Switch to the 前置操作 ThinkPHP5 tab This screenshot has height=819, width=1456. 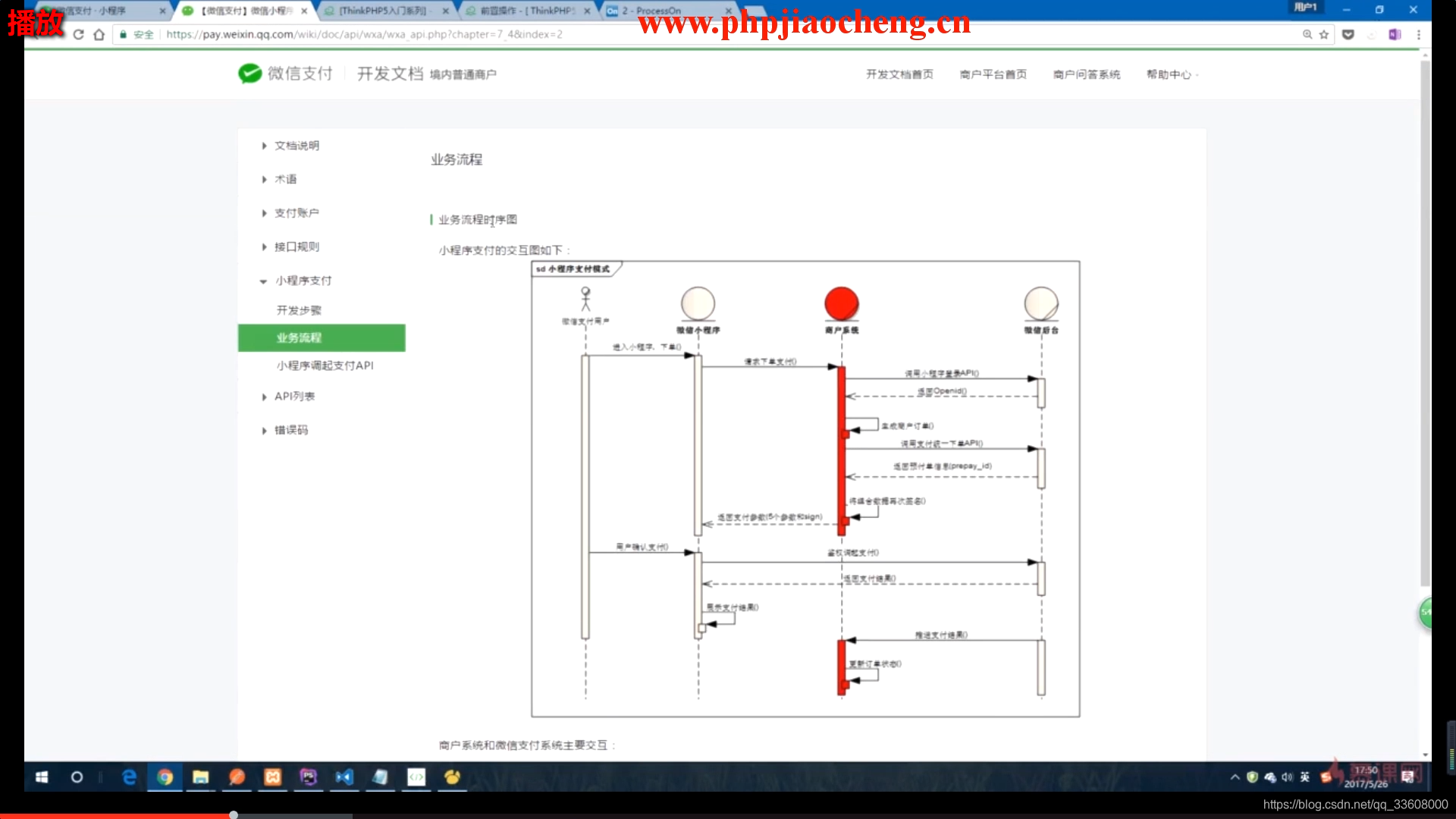(x=527, y=11)
